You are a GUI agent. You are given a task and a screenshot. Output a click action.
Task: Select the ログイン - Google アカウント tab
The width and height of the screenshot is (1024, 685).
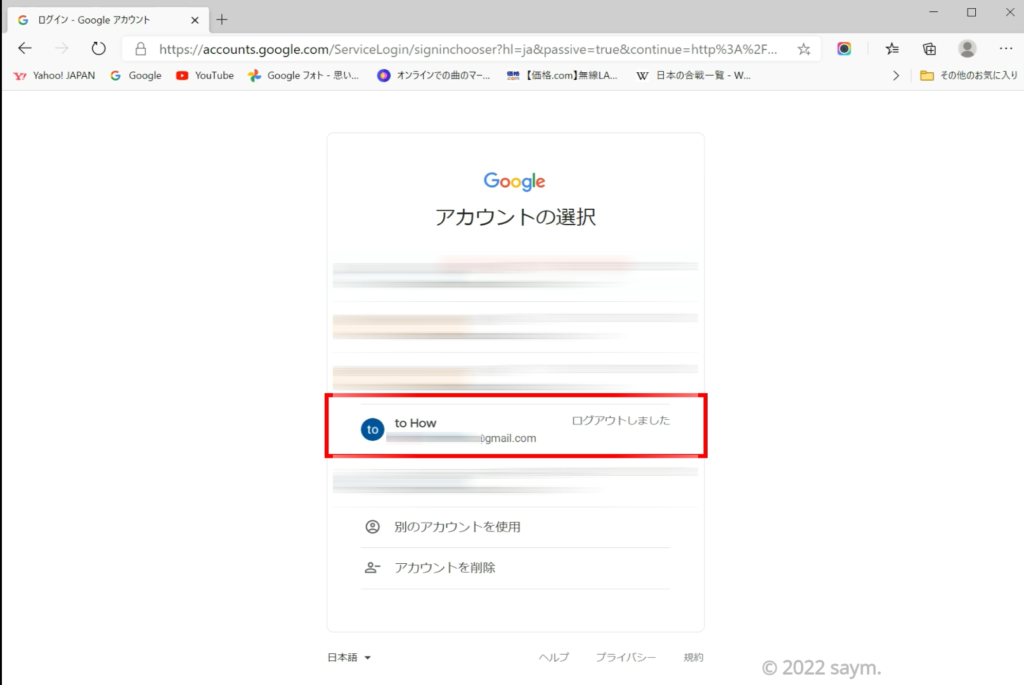pos(100,19)
